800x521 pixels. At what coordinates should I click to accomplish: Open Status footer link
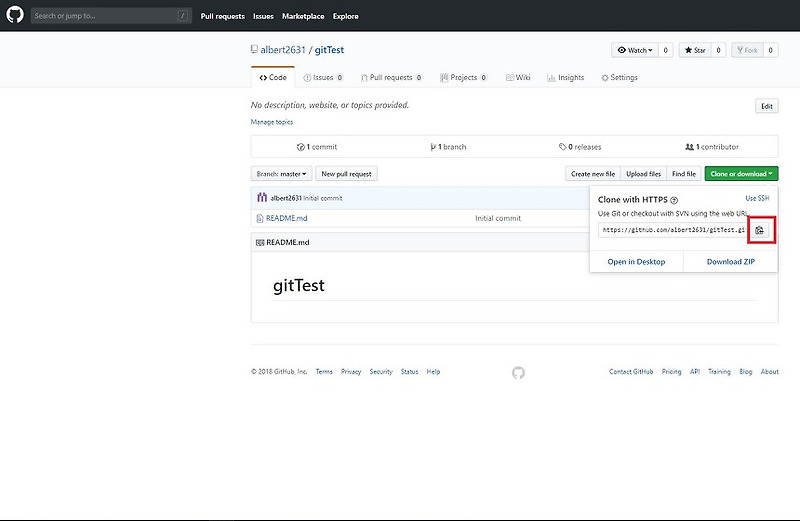click(x=409, y=372)
